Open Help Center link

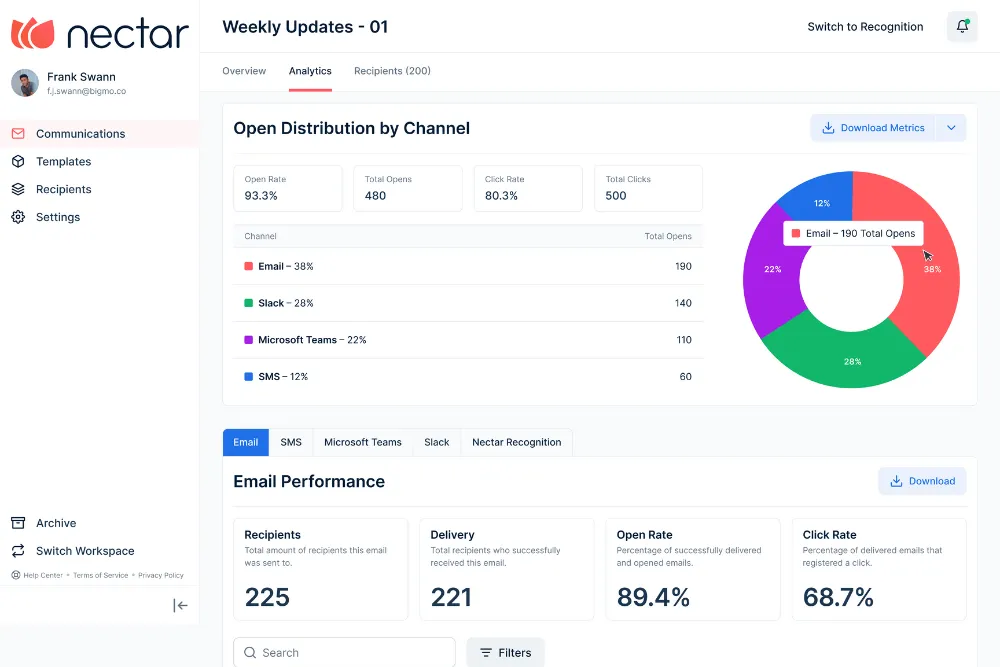coord(43,575)
